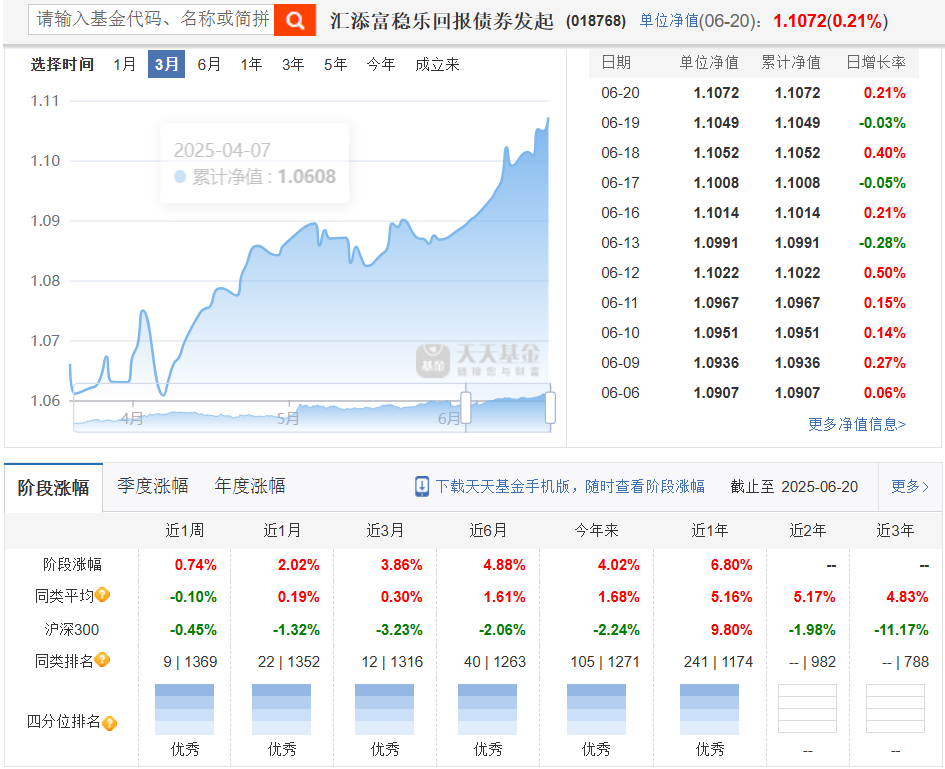Switch to the 阶段涨幅 tab

click(53, 488)
